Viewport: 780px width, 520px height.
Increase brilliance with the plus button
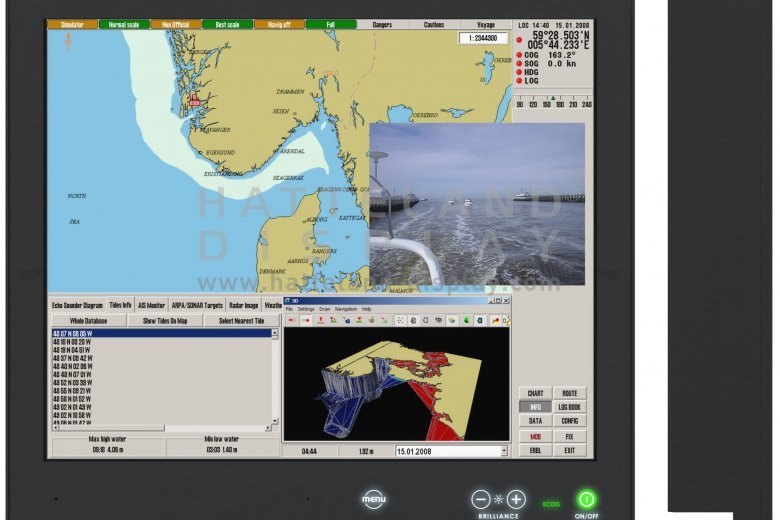click(x=516, y=499)
